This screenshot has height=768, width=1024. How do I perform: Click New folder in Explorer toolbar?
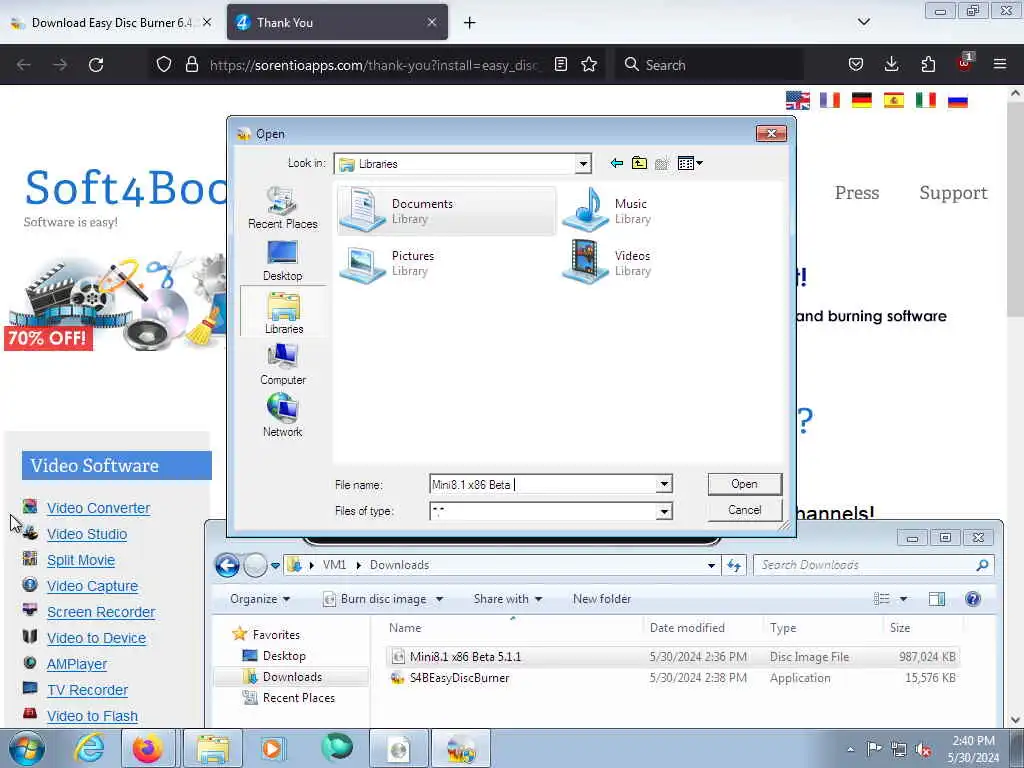coord(601,599)
